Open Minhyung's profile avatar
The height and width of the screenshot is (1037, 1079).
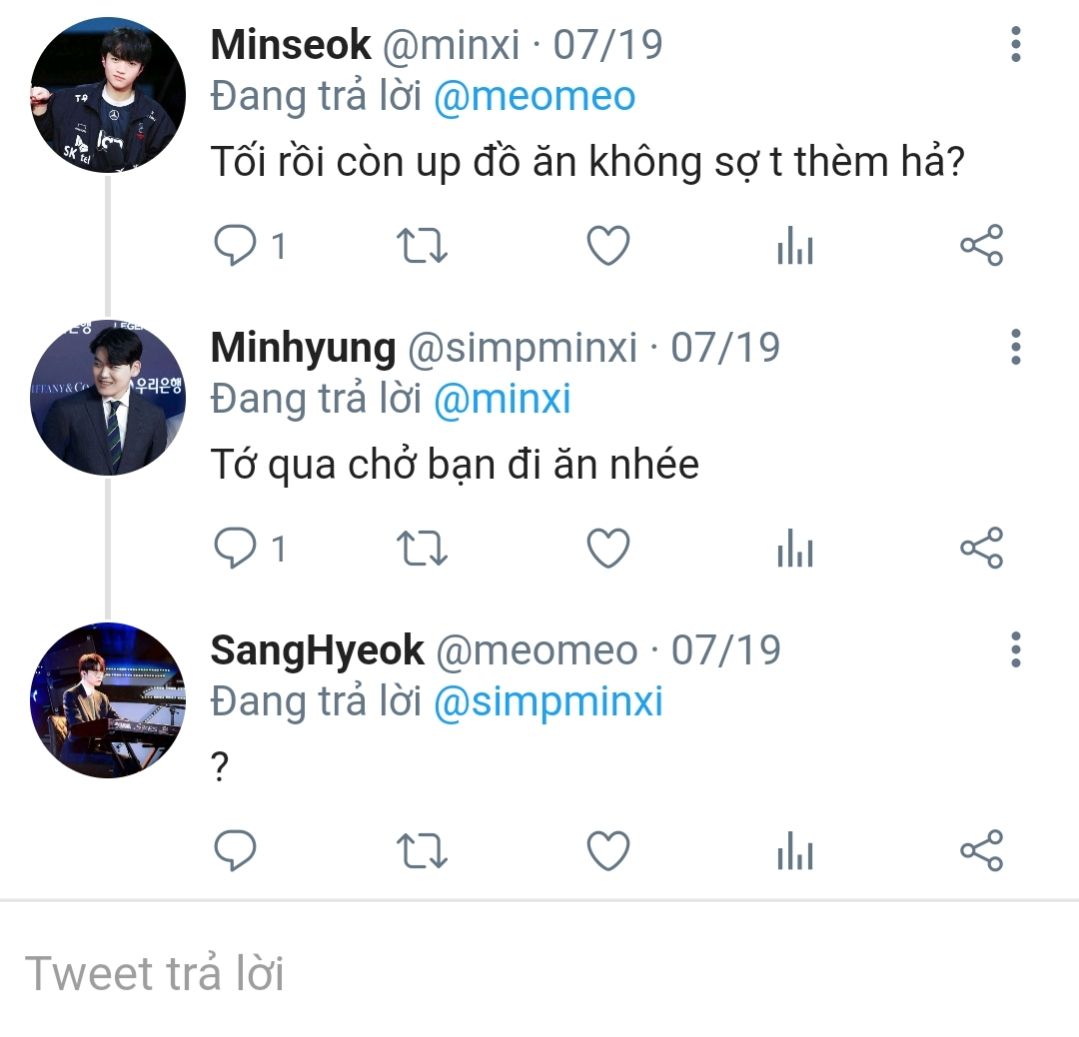click(108, 398)
